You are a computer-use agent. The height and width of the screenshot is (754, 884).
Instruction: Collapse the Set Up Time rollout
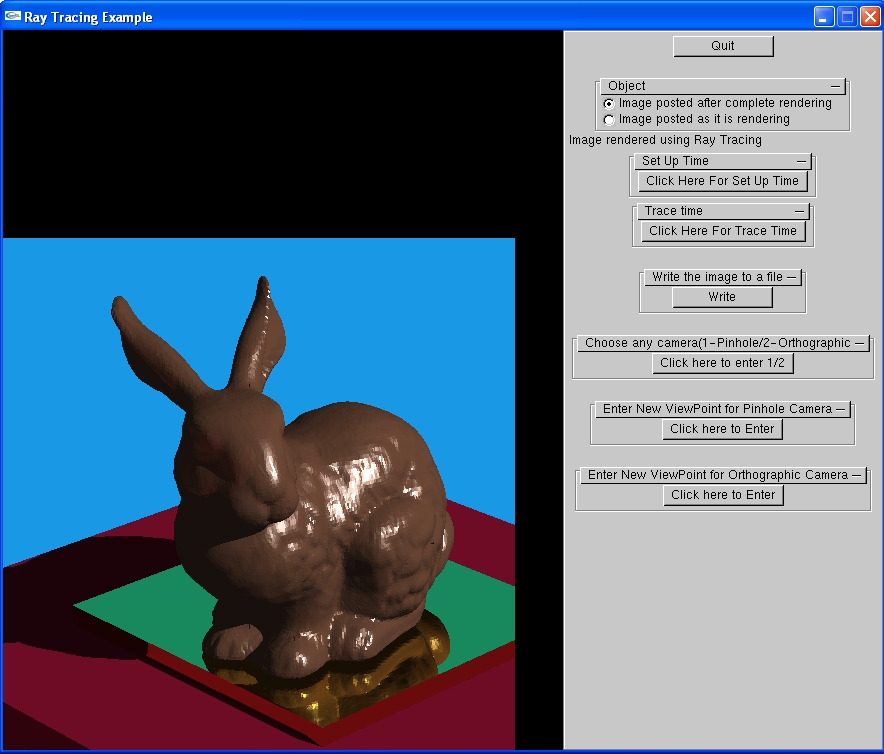(x=723, y=161)
